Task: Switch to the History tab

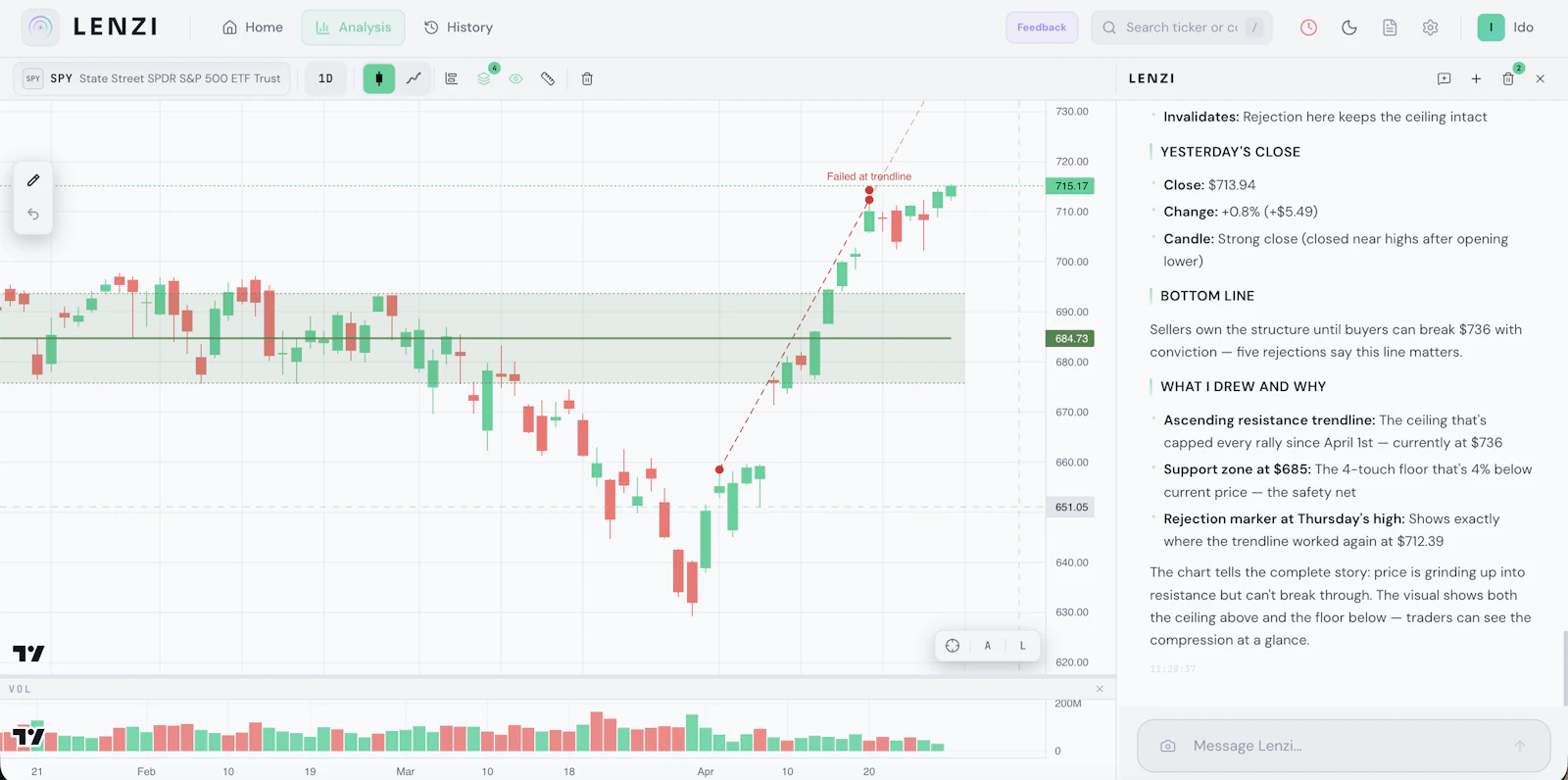Action: click(458, 27)
